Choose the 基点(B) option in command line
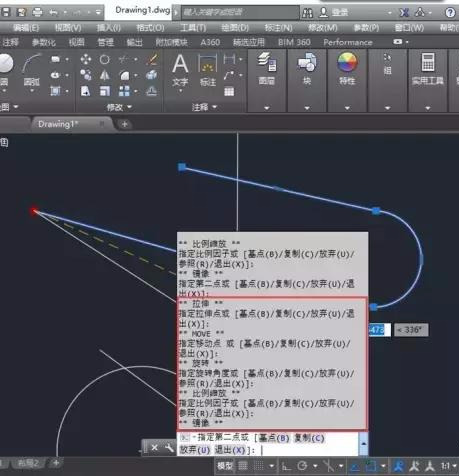Viewport: 459px width, 476px height. [x=274, y=438]
